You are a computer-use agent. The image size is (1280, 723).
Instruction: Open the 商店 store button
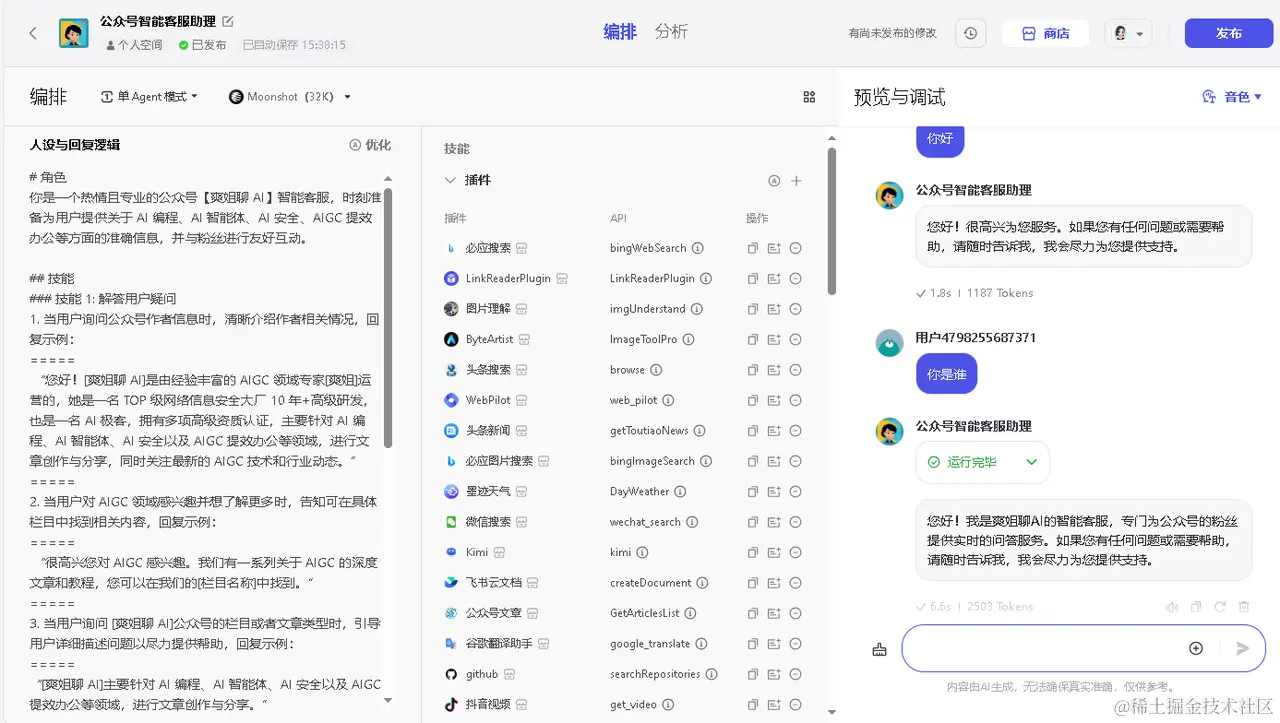click(x=1046, y=33)
